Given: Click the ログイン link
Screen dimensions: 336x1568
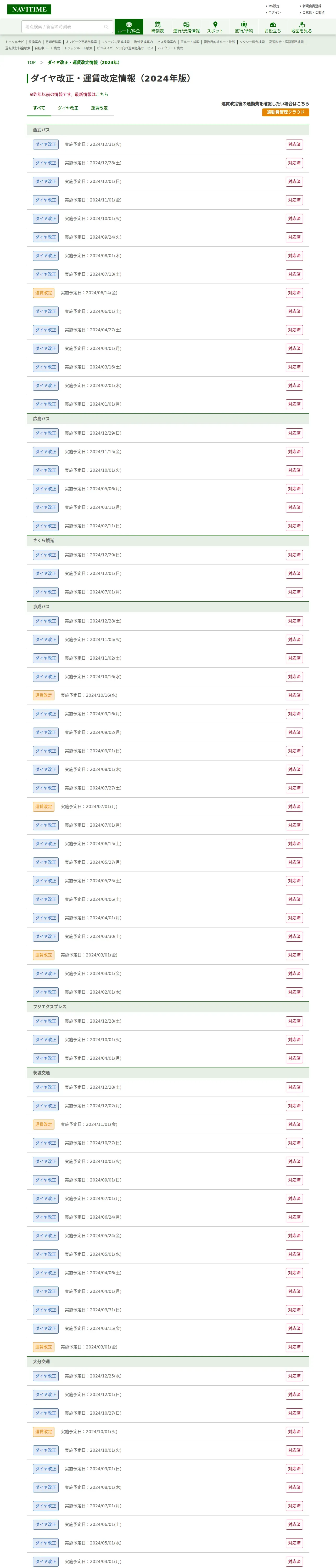Looking at the screenshot, I should tap(275, 12).
